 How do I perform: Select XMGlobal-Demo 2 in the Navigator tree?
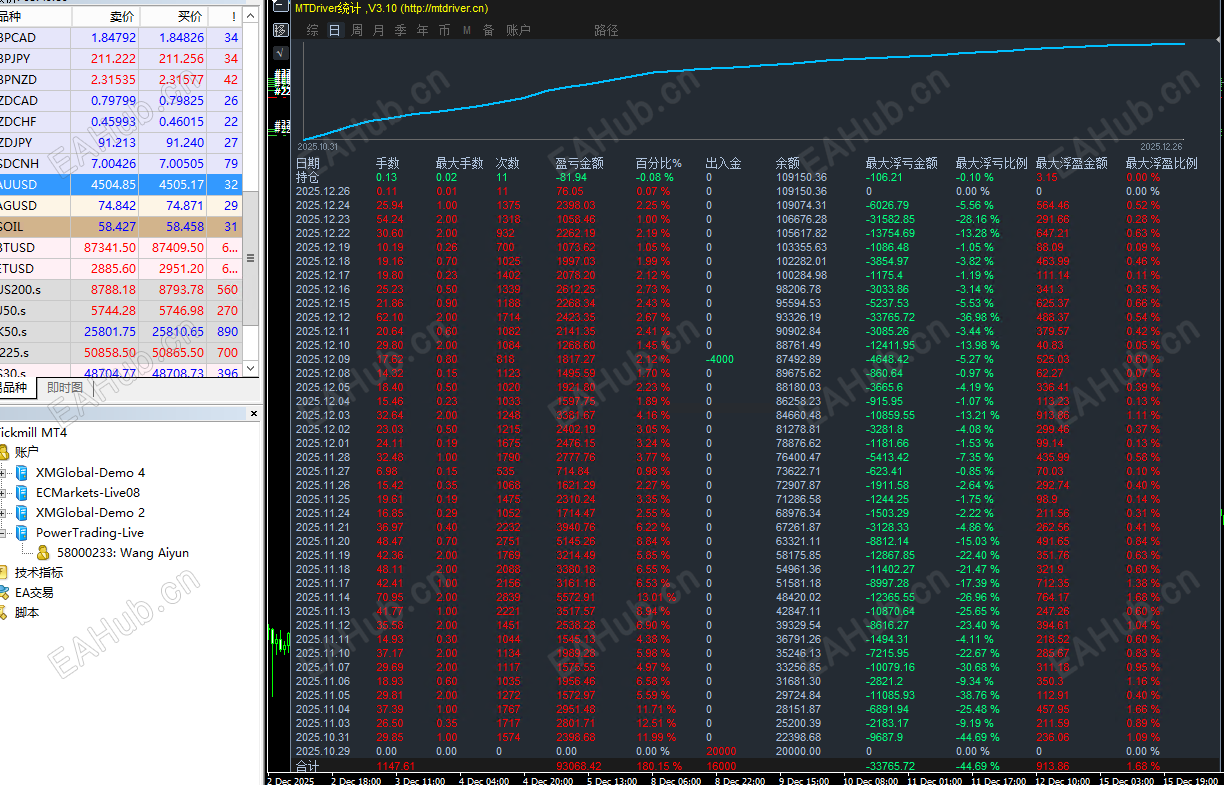tap(90, 513)
